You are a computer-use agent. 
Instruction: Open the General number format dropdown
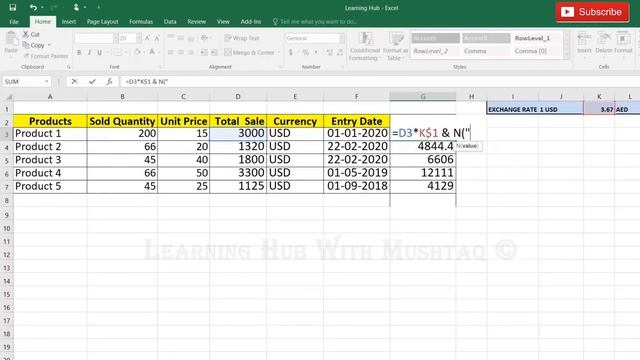314,38
